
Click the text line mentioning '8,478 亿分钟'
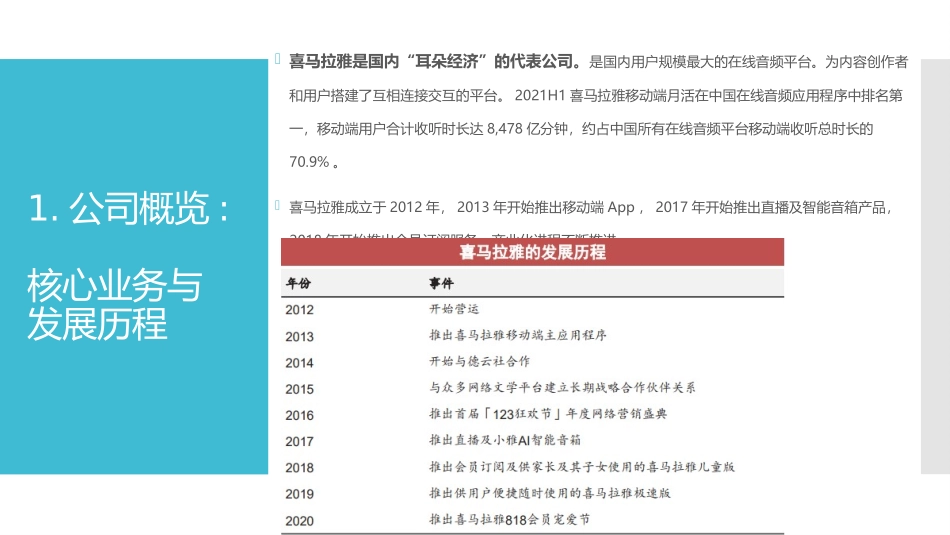tap(581, 128)
